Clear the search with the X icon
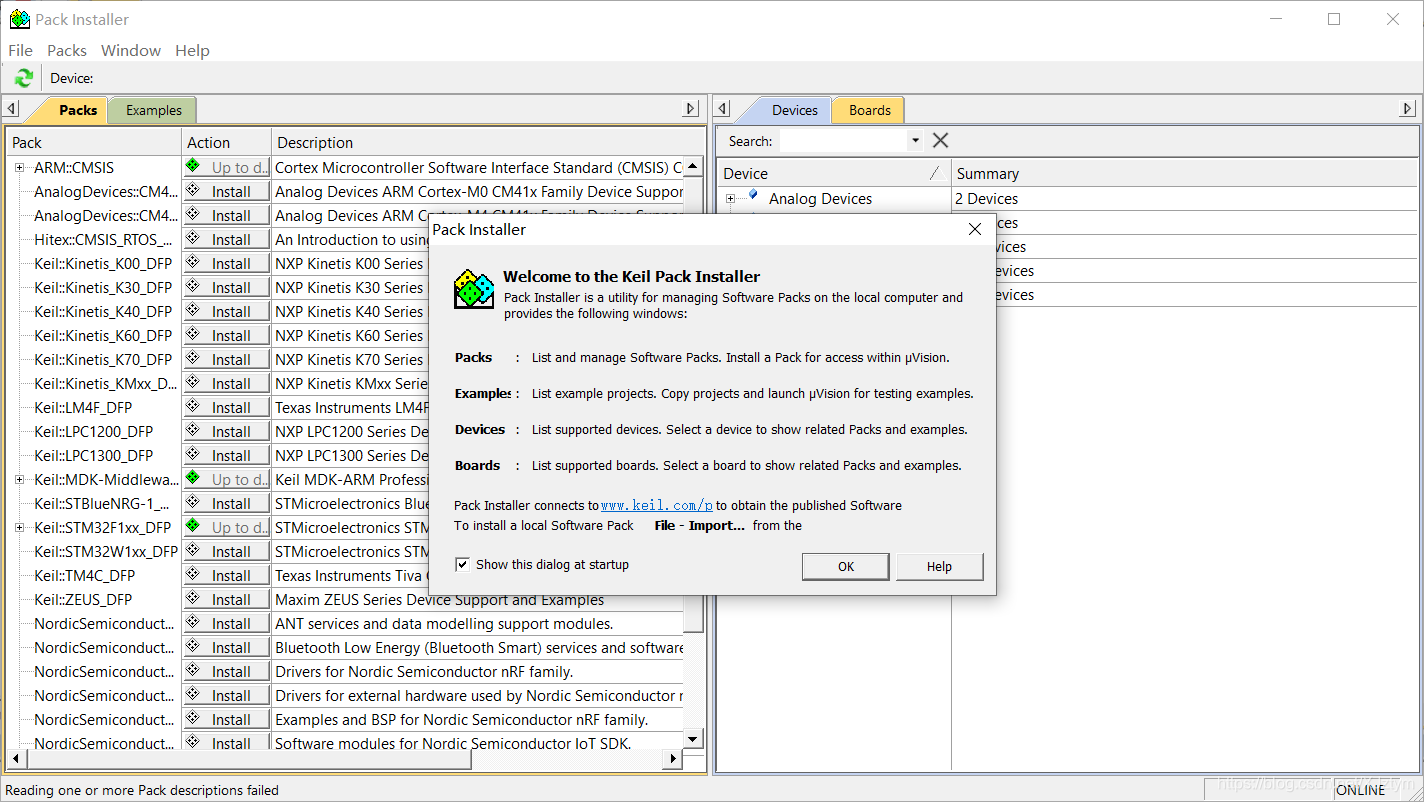Viewport: 1424px width, 802px height. 940,141
